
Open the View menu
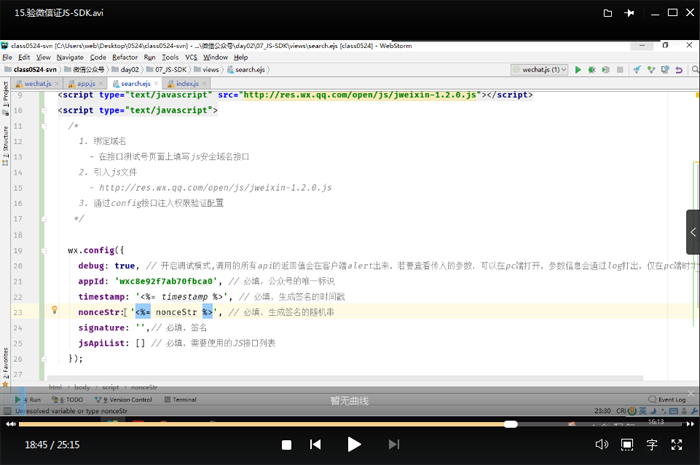click(x=43, y=57)
